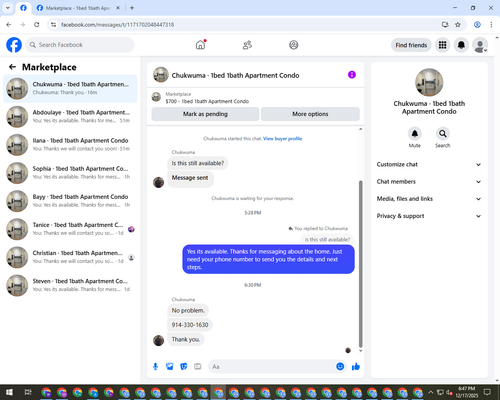Screen dimensions: 500x400
Task: Open Tanice's conversation in the list
Action: click(x=70, y=229)
